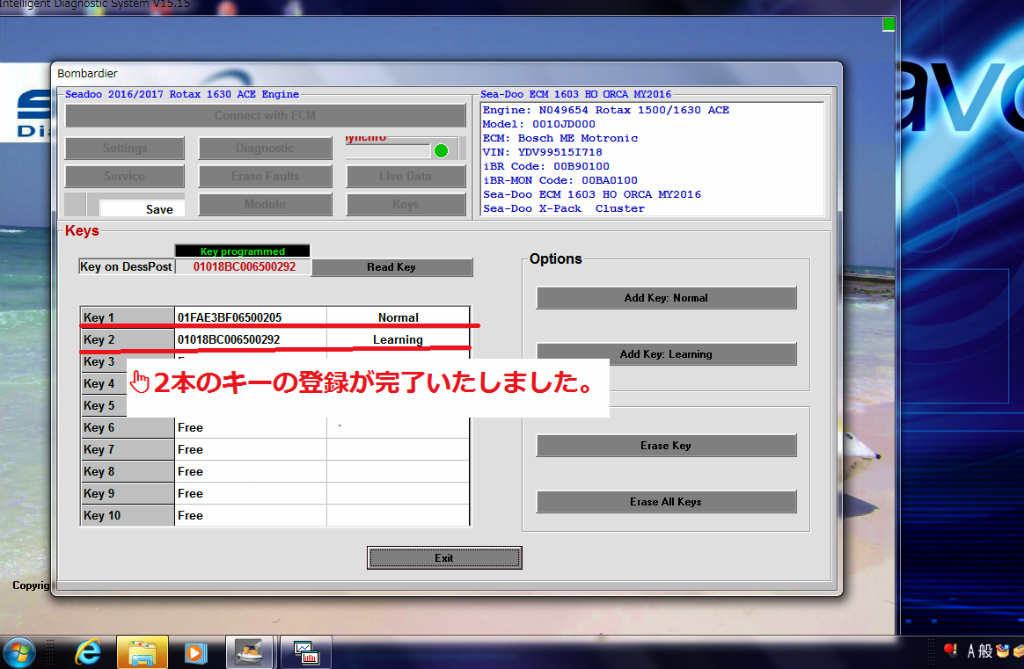Click Erase All Keys button

coord(666,502)
